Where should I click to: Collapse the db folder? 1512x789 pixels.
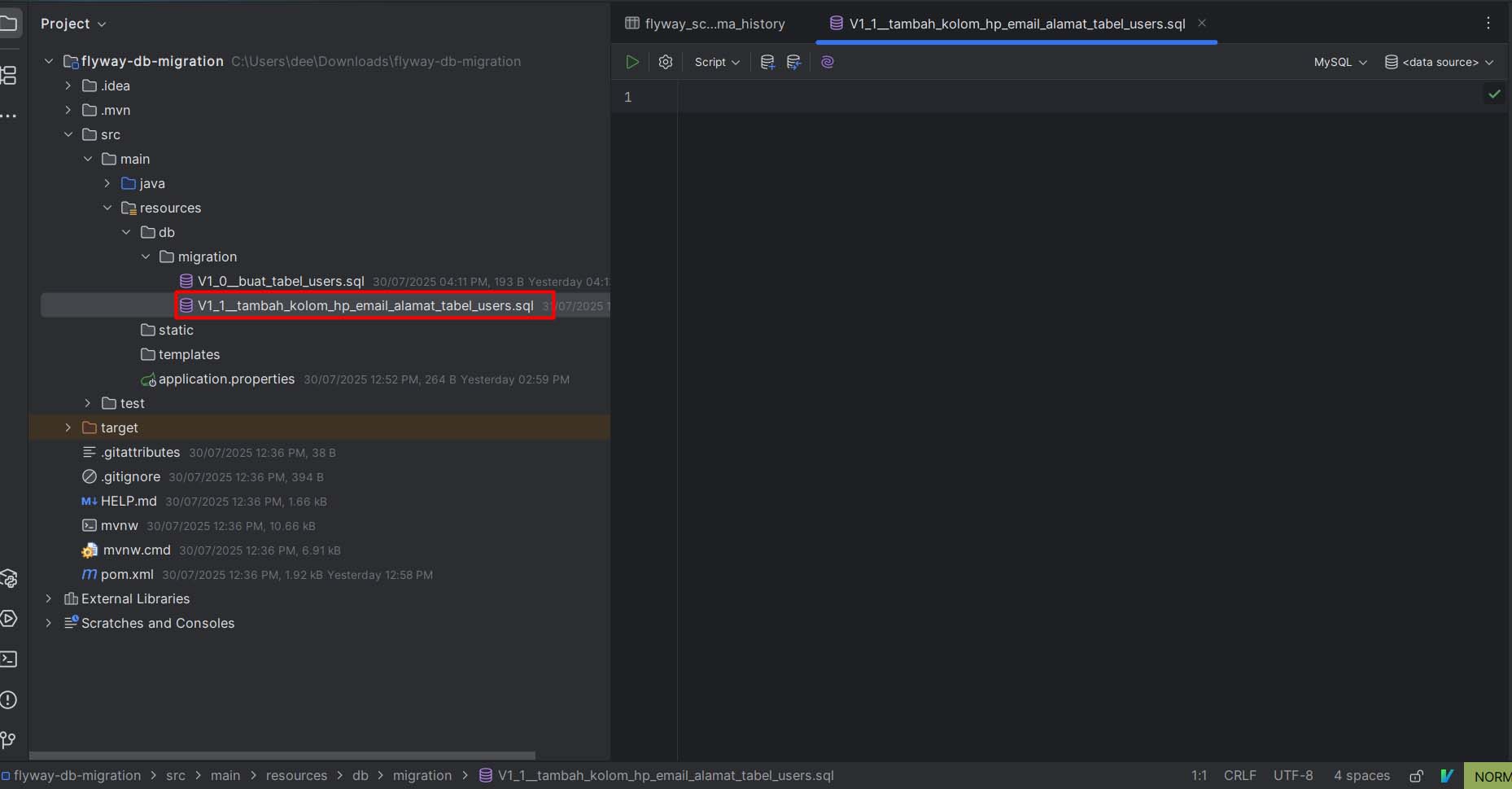coord(126,232)
